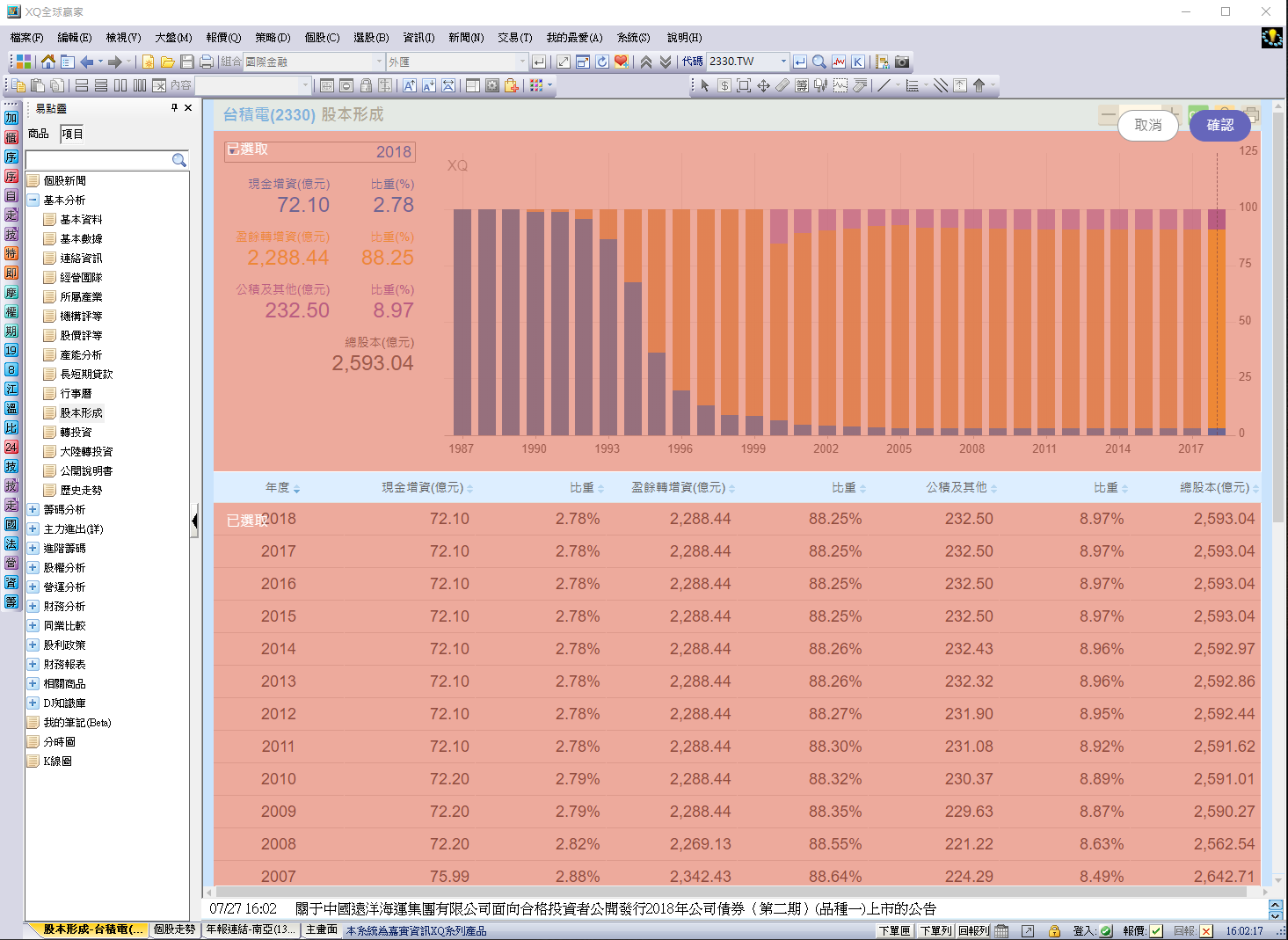The image size is (1288, 940).
Task: Click the red line chart icon
Action: click(x=838, y=62)
